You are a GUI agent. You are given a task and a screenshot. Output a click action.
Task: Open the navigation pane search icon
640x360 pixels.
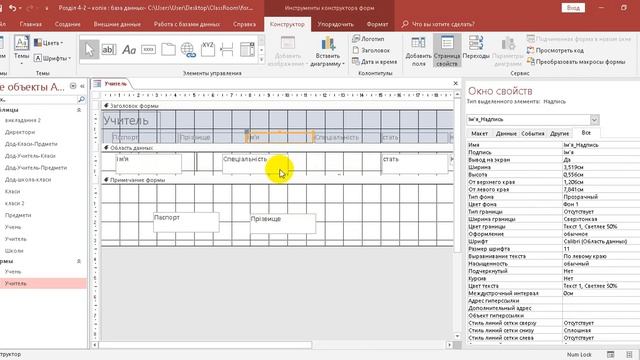[81, 99]
